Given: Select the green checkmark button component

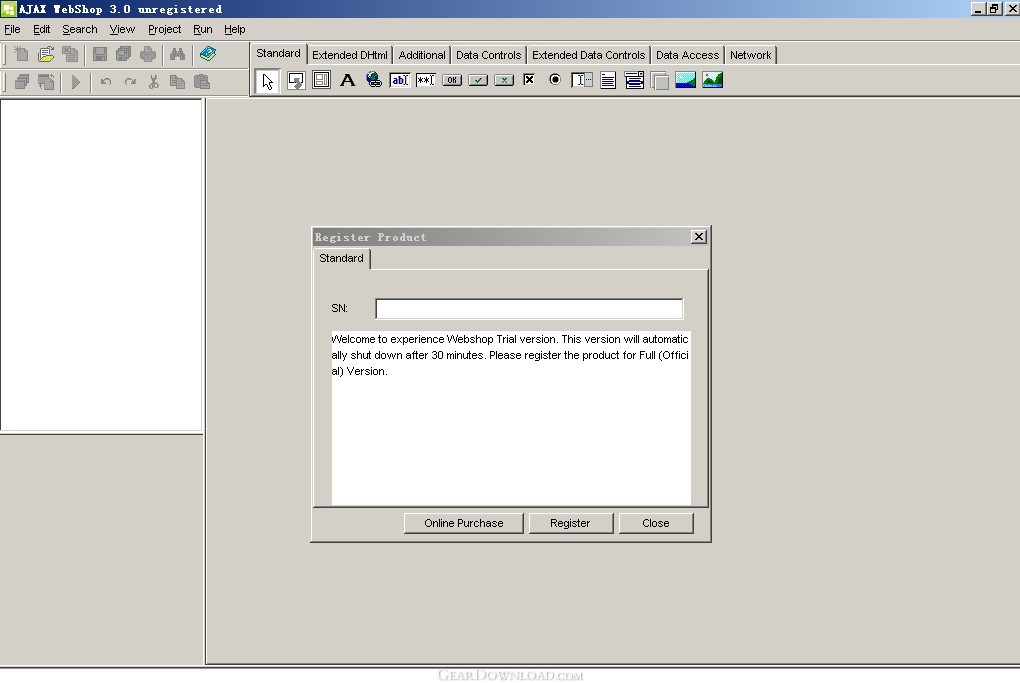Looking at the screenshot, I should pyautogui.click(x=478, y=80).
